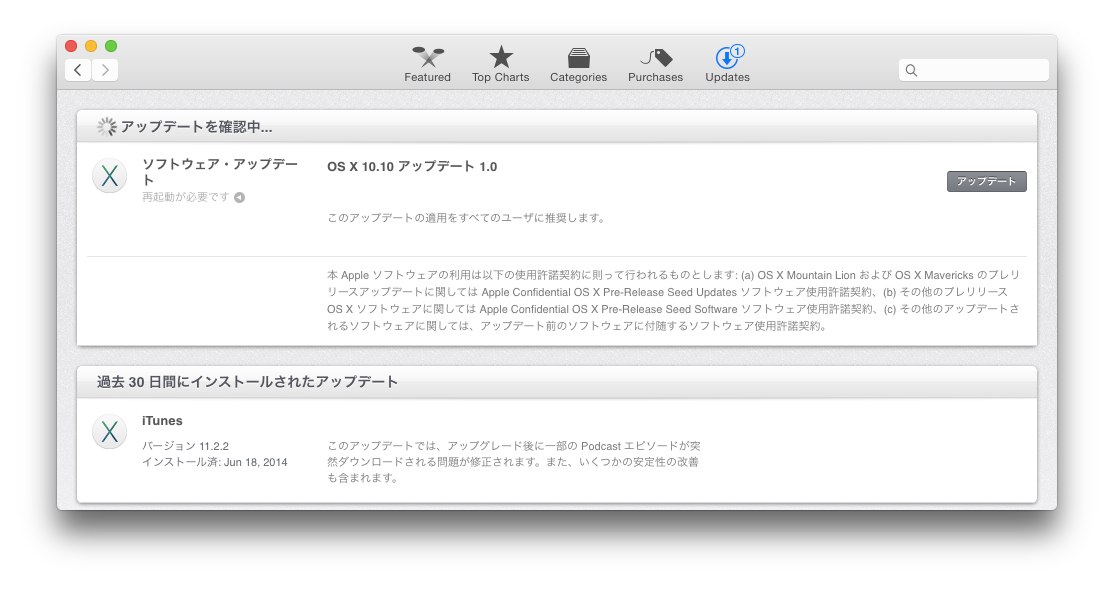Click the spinning progress indicator
This screenshot has width=1114, height=589.
pos(107,127)
